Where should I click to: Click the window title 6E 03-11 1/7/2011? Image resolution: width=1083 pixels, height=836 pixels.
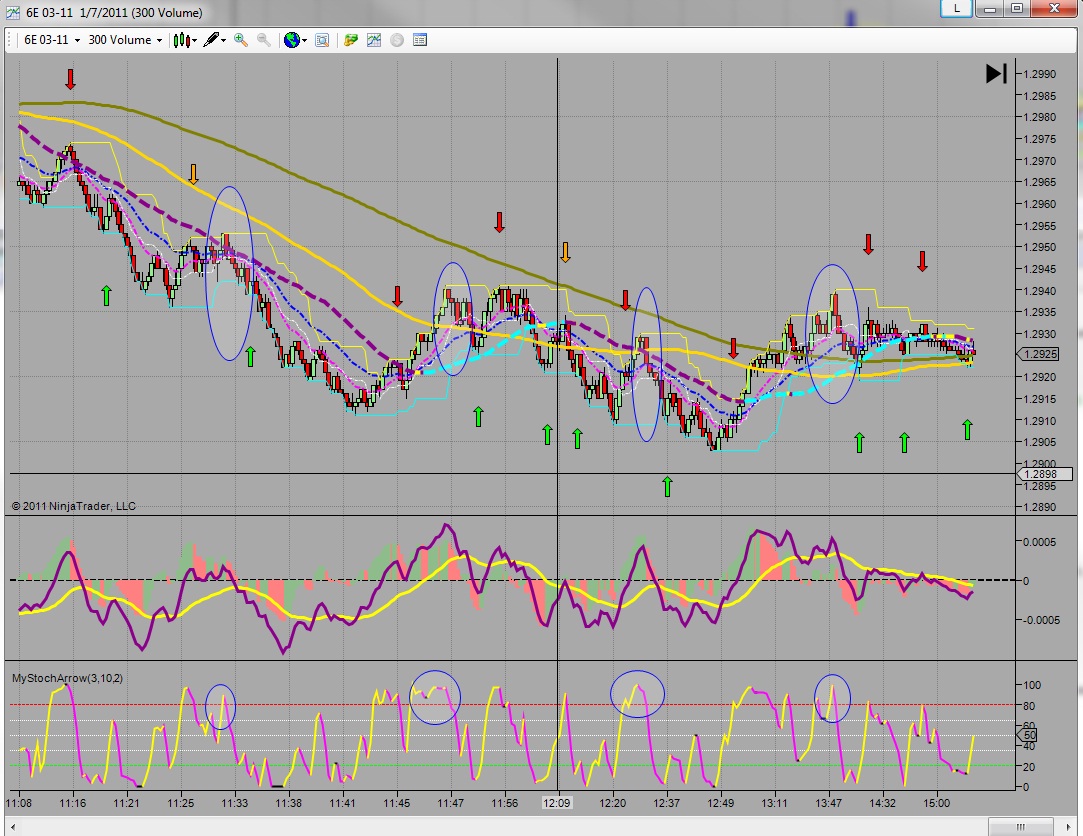pyautogui.click(x=114, y=12)
